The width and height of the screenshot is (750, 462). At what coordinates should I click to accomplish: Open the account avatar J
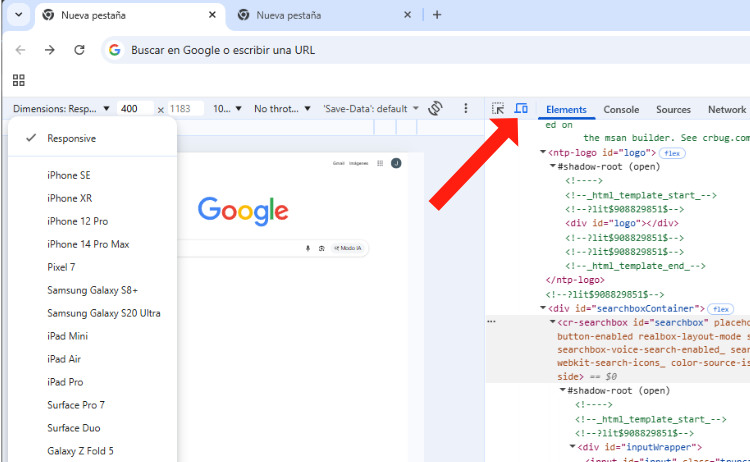point(396,164)
